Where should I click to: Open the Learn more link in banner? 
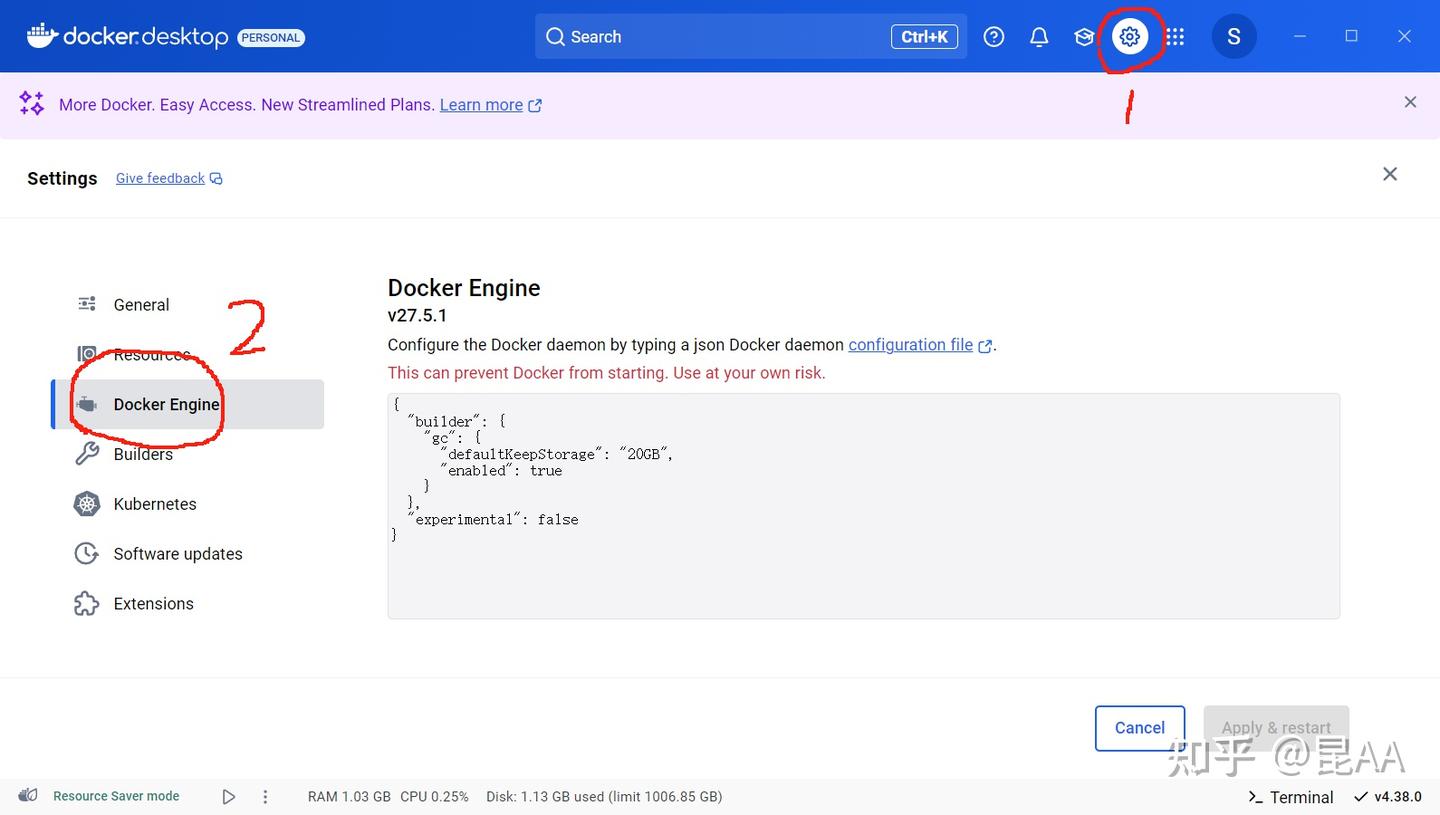pyautogui.click(x=481, y=105)
